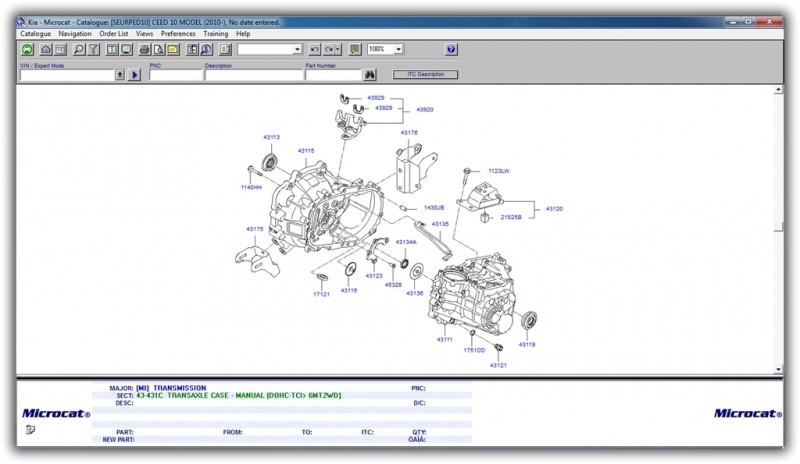Click the diagram scrollbar up arrow
The image size is (800, 464).
[x=778, y=90]
